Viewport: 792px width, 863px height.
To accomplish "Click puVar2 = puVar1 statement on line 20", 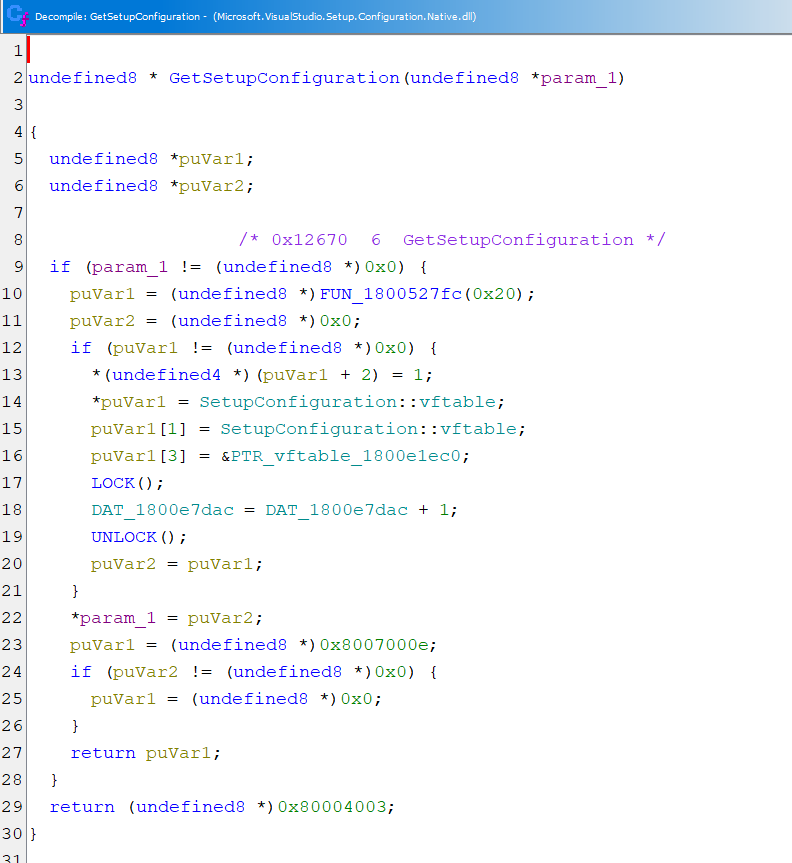I will point(176,564).
